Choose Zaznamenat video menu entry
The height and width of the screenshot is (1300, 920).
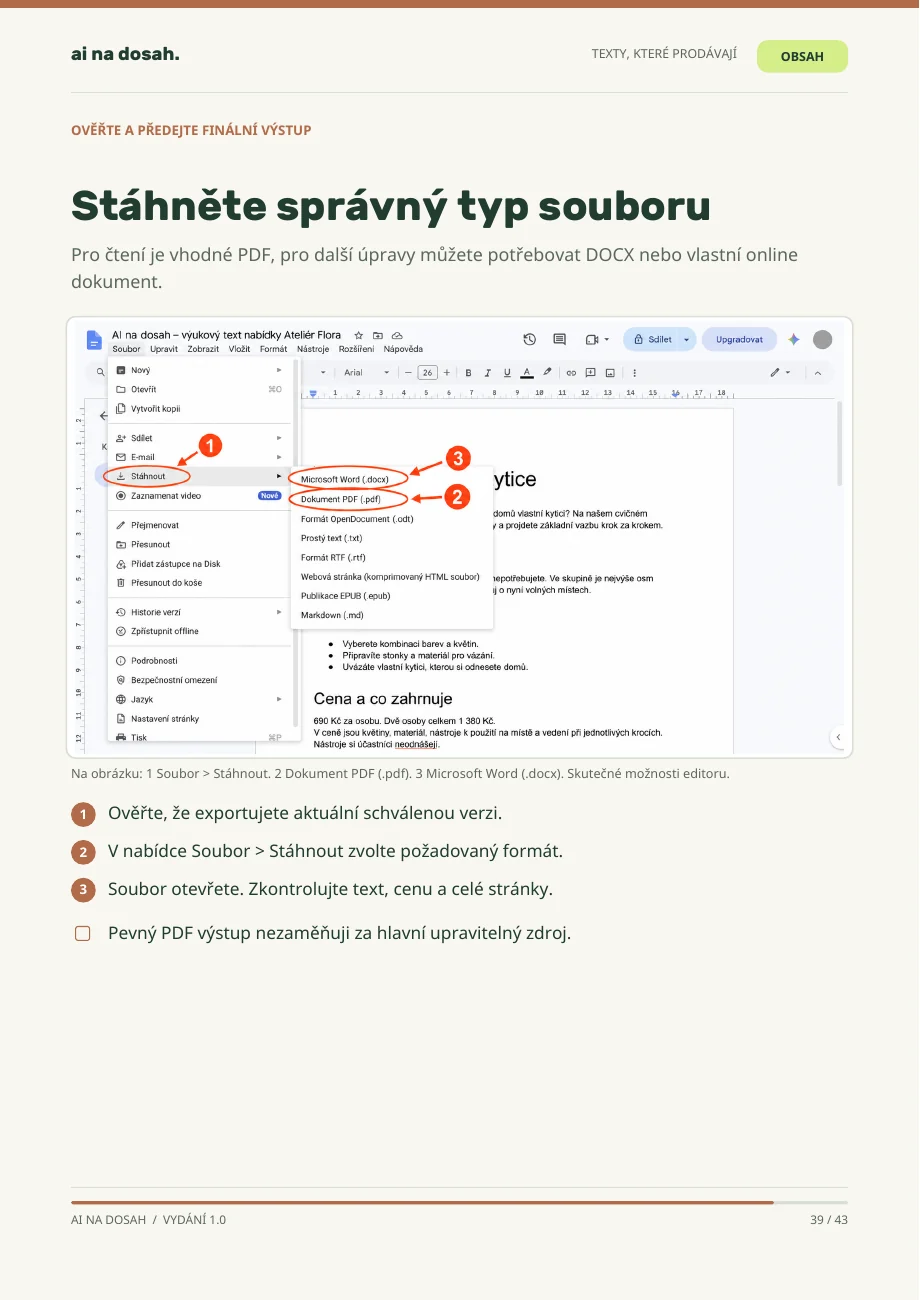coord(198,496)
